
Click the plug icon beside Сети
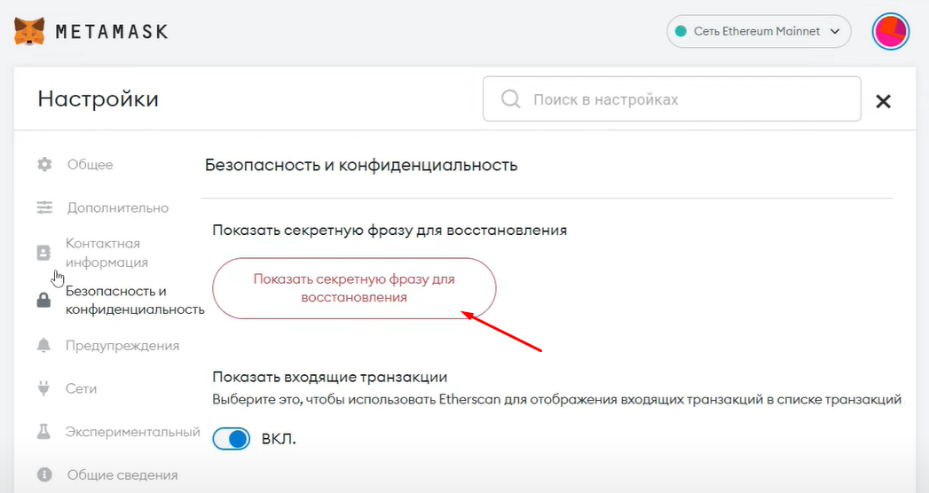pyautogui.click(x=44, y=388)
